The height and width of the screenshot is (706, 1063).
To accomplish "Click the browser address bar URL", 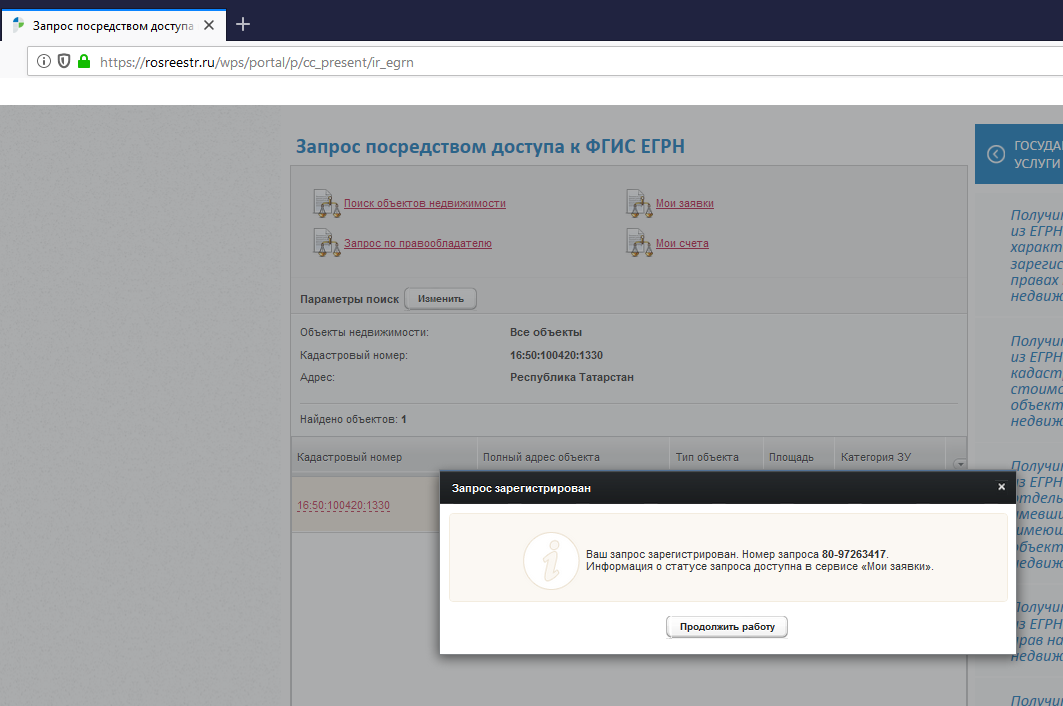I will (x=257, y=62).
